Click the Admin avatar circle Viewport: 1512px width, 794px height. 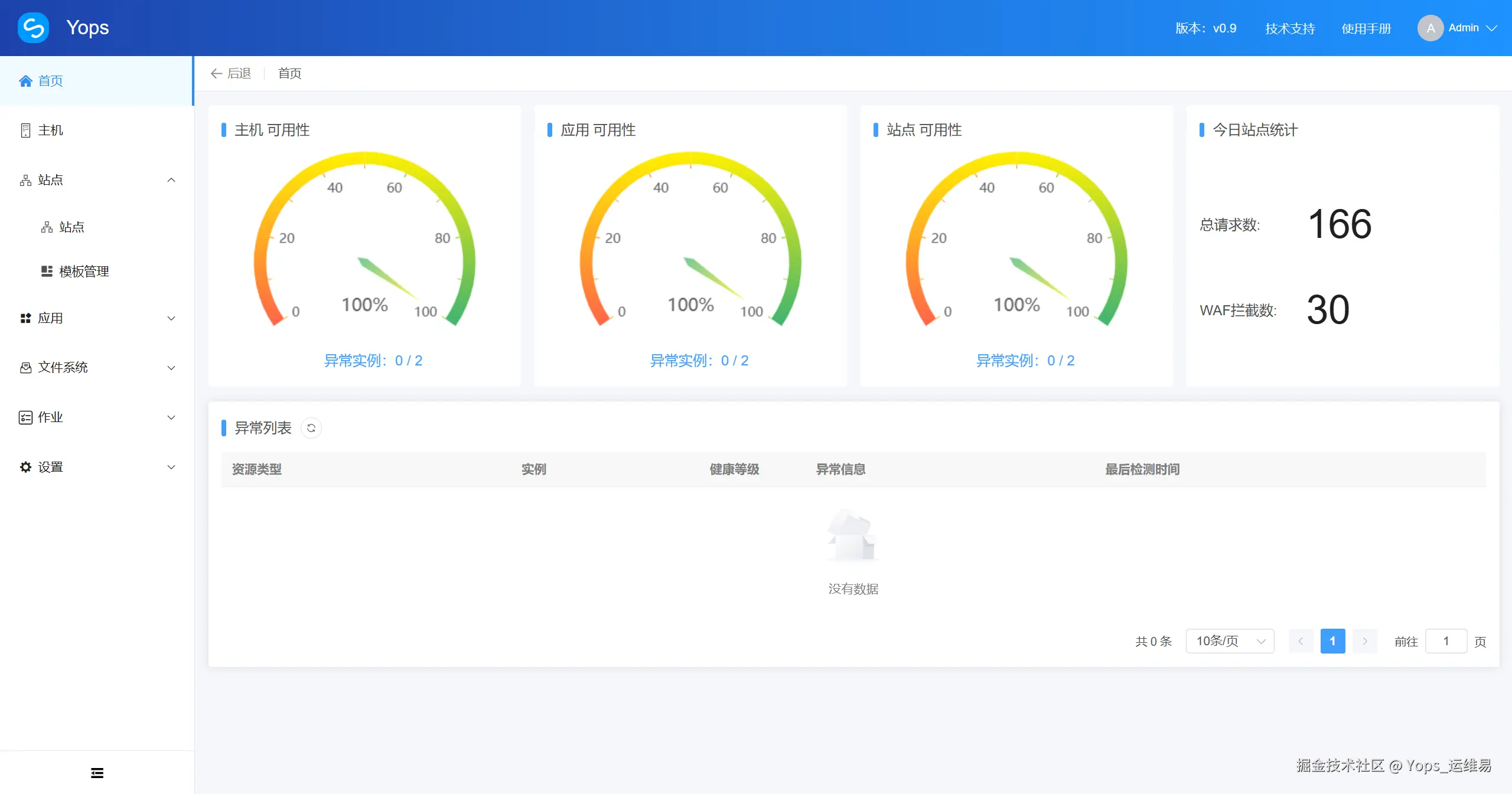pos(1430,28)
